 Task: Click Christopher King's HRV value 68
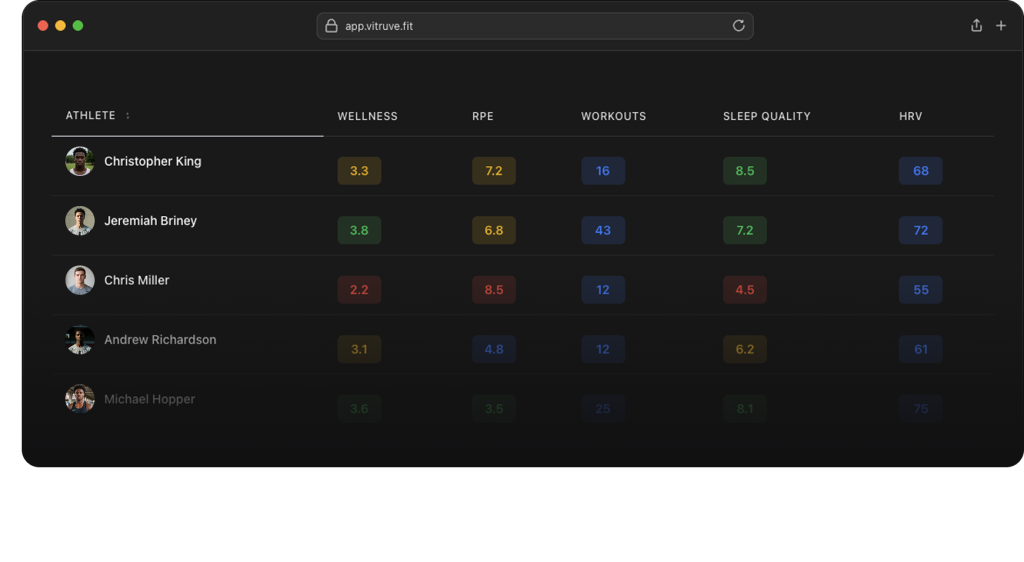(920, 171)
